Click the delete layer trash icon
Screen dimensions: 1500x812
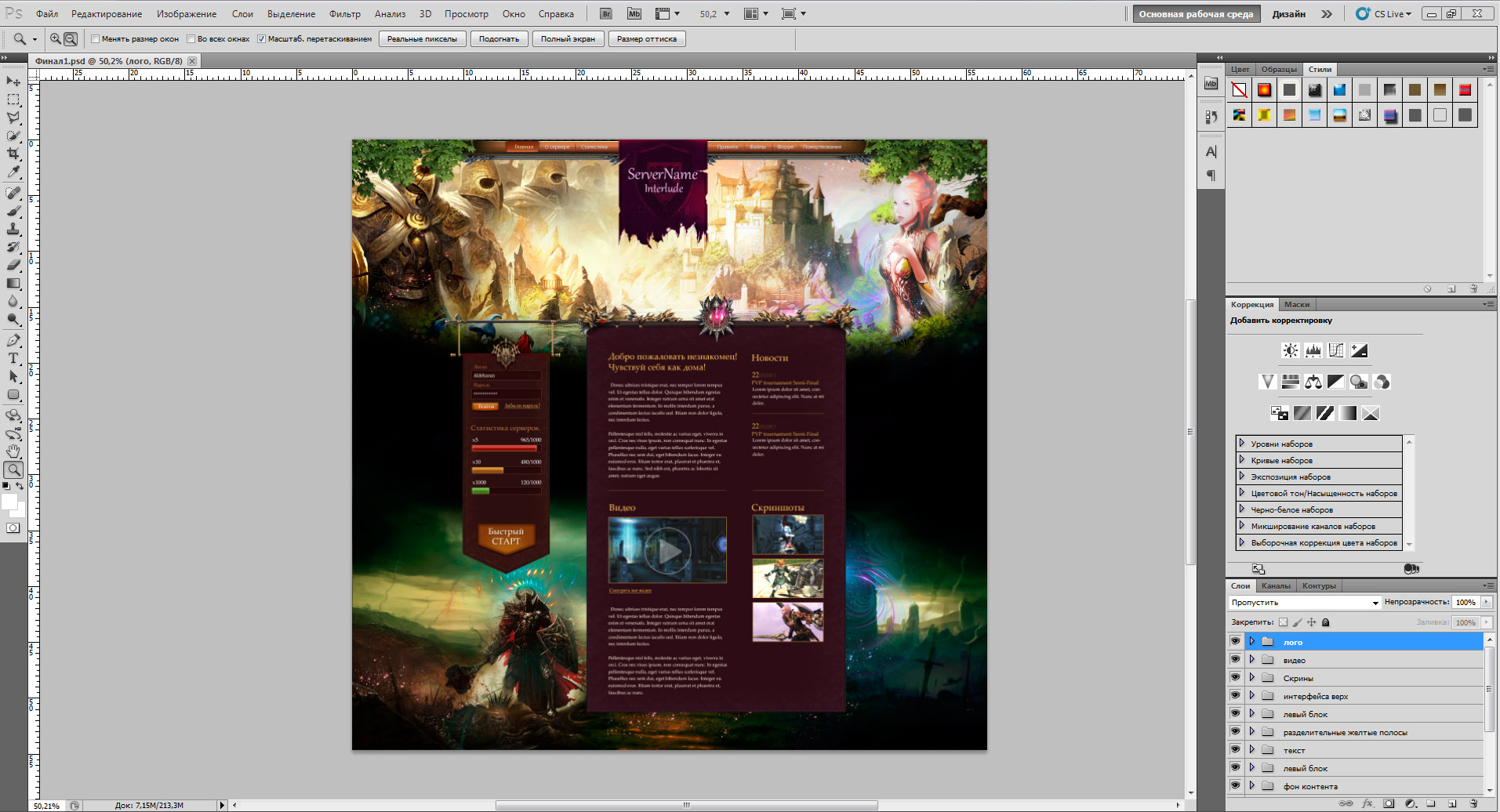[x=1473, y=803]
